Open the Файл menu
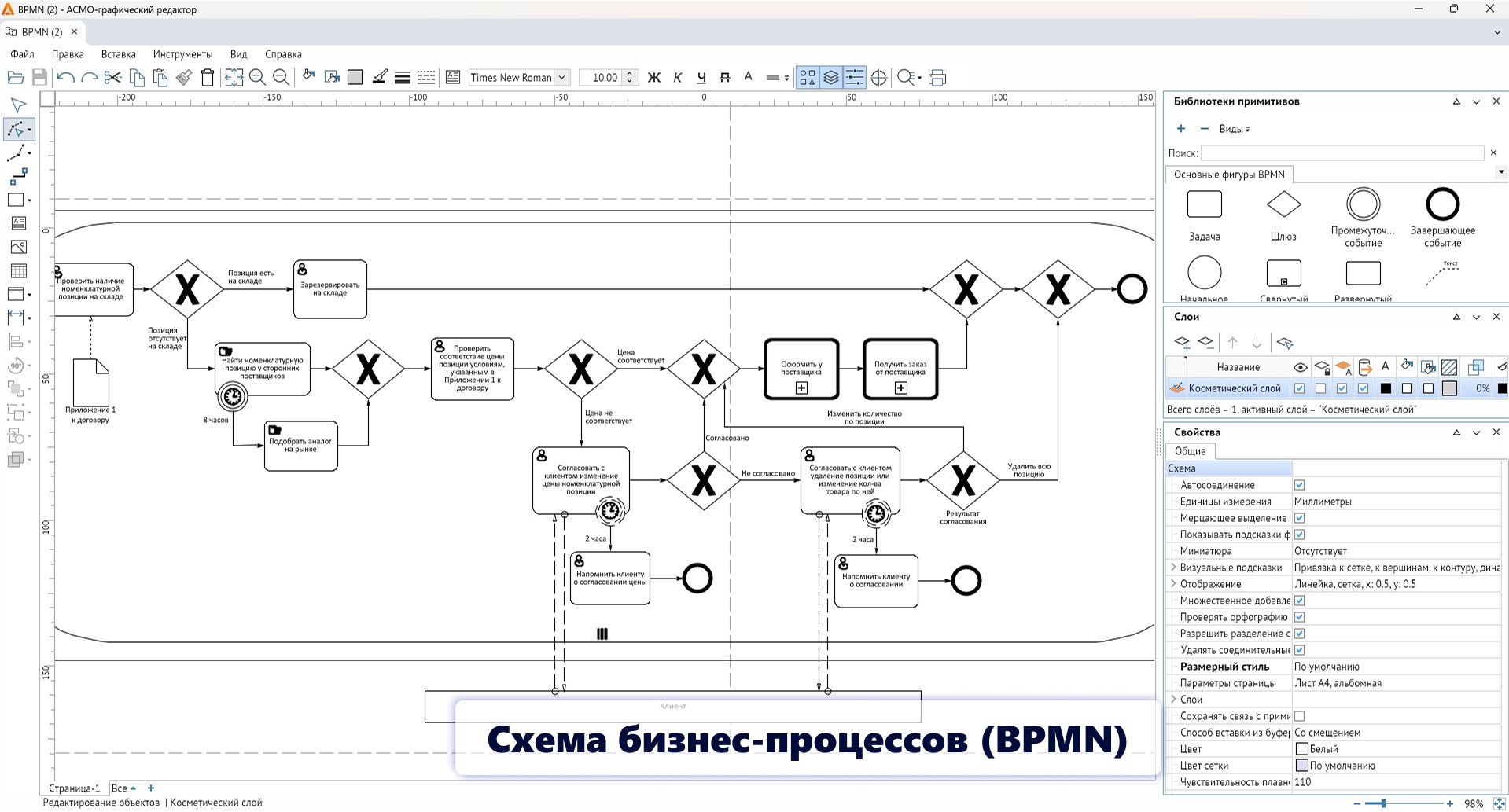 (x=22, y=54)
